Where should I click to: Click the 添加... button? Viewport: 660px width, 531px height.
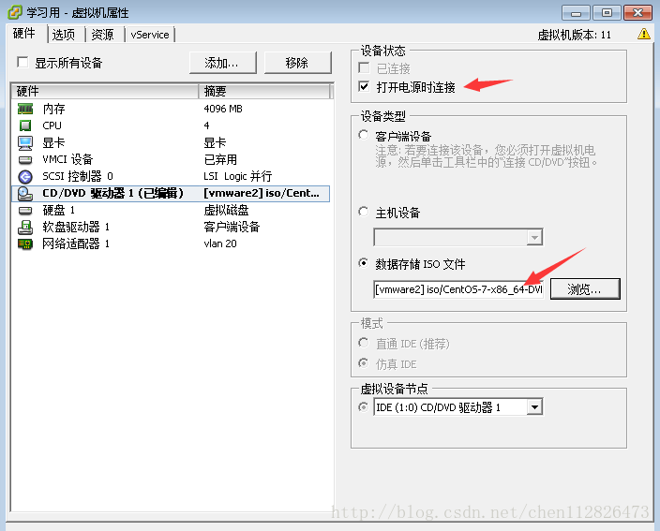coord(223,63)
